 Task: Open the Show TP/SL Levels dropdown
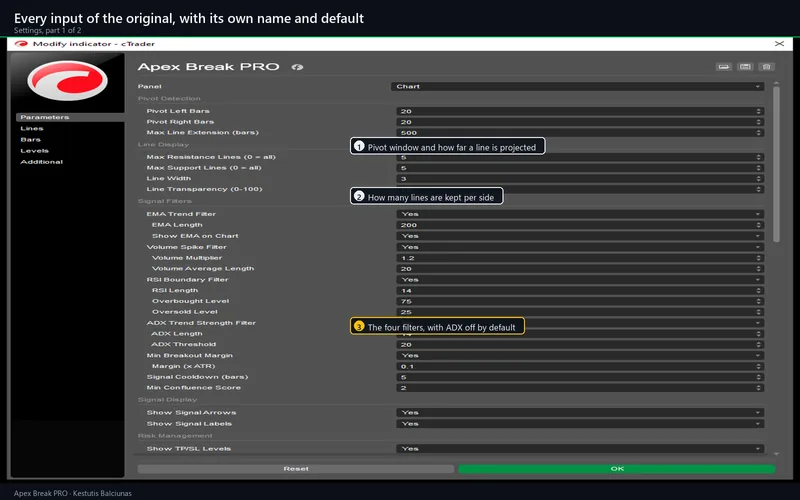[580, 449]
